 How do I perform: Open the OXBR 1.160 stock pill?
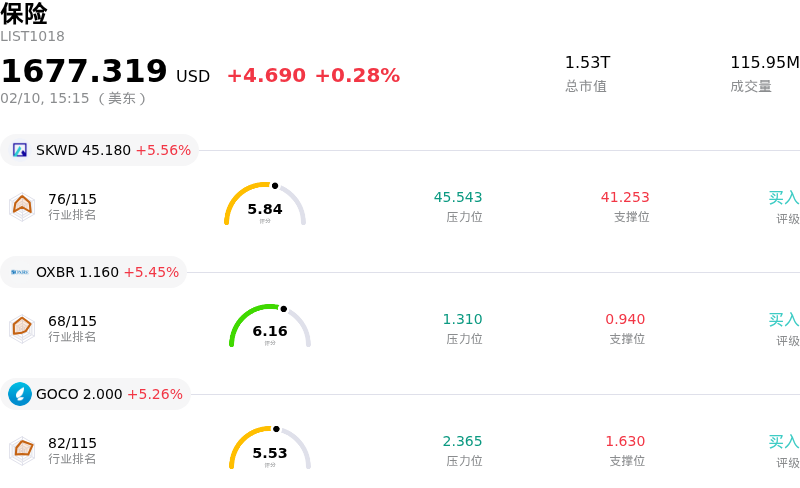coord(94,272)
